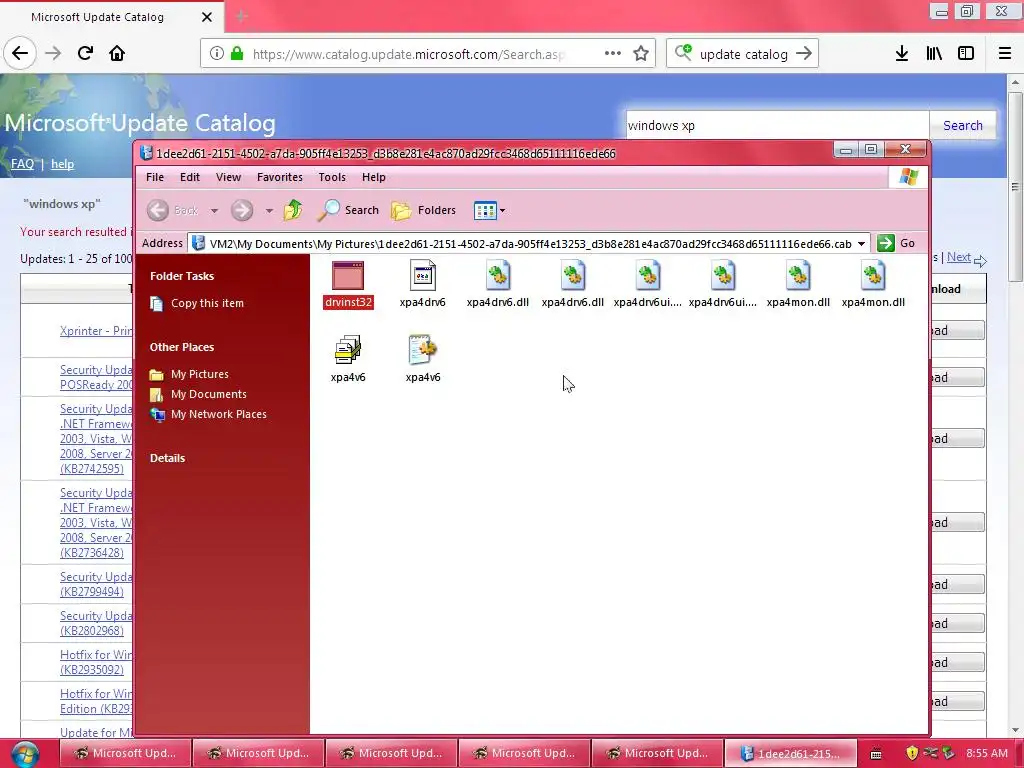Open the help link on catalog page
This screenshot has width=1024, height=768.
63,164
